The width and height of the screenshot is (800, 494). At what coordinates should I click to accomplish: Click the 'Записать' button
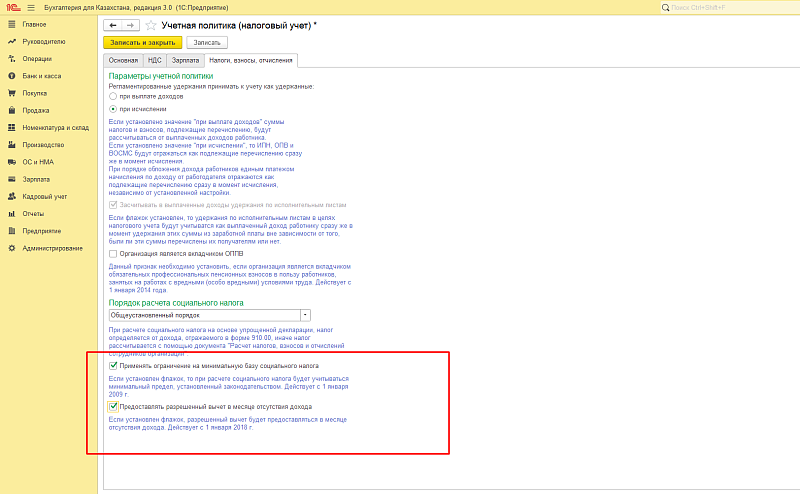tap(207, 43)
